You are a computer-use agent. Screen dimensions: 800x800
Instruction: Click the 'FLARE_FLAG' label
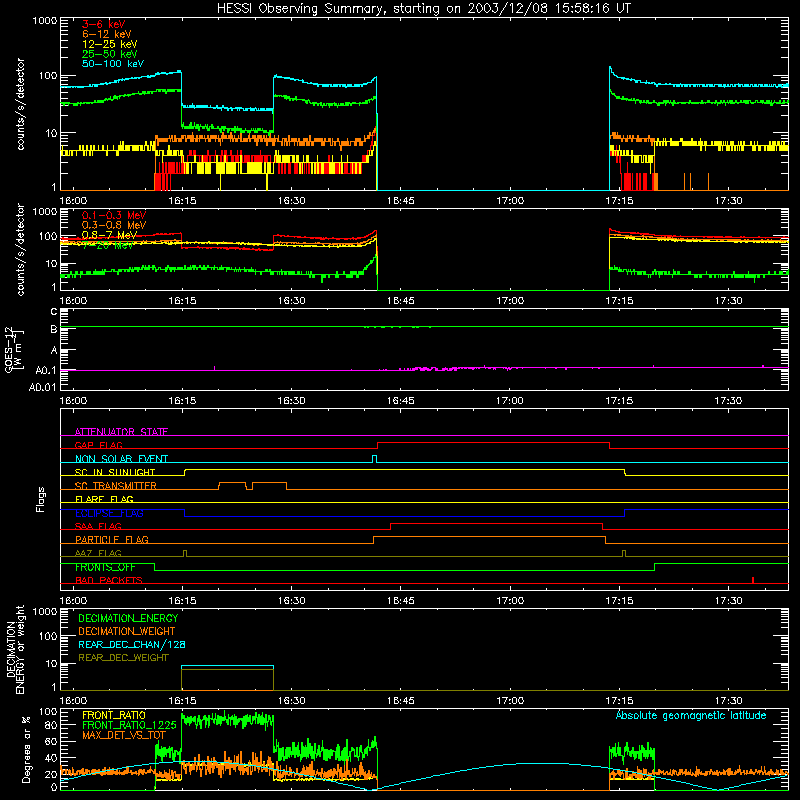pos(104,499)
